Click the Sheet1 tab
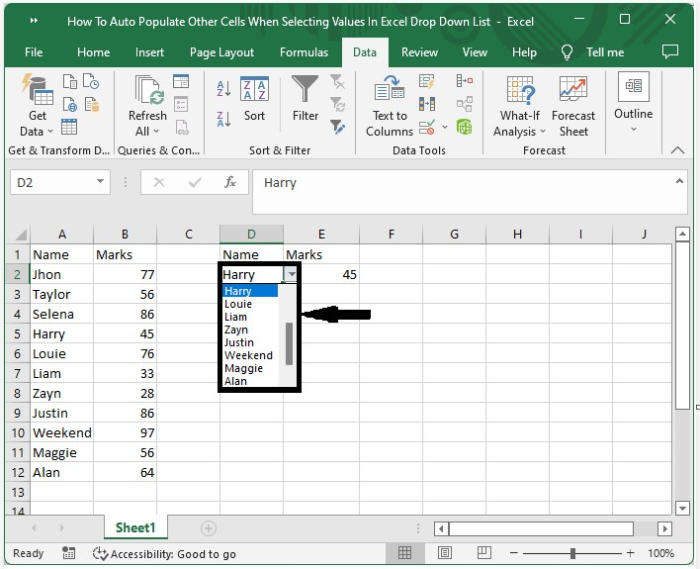The height and width of the screenshot is (569, 700). [135, 527]
